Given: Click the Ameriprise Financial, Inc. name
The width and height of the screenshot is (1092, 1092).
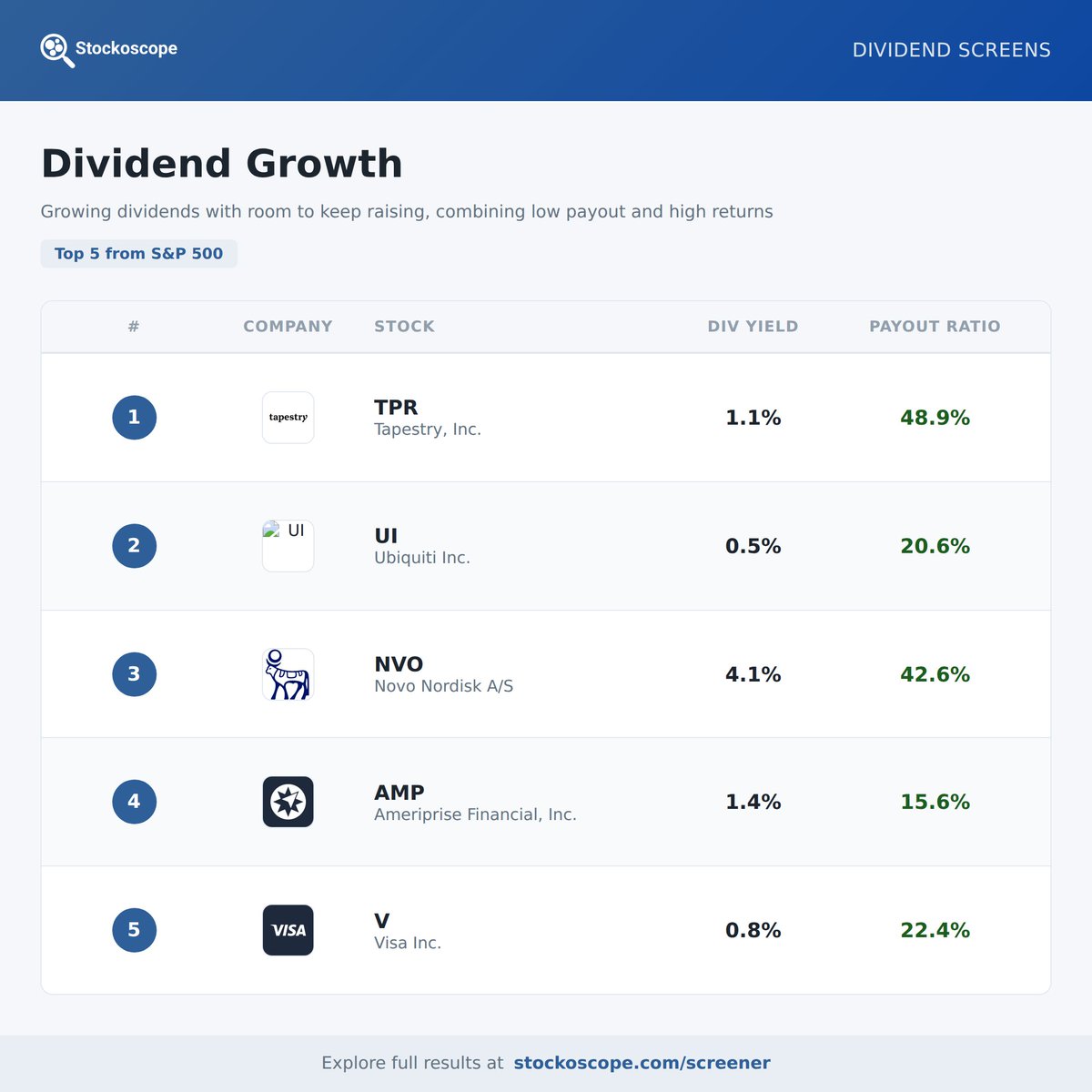Looking at the screenshot, I should click(475, 814).
